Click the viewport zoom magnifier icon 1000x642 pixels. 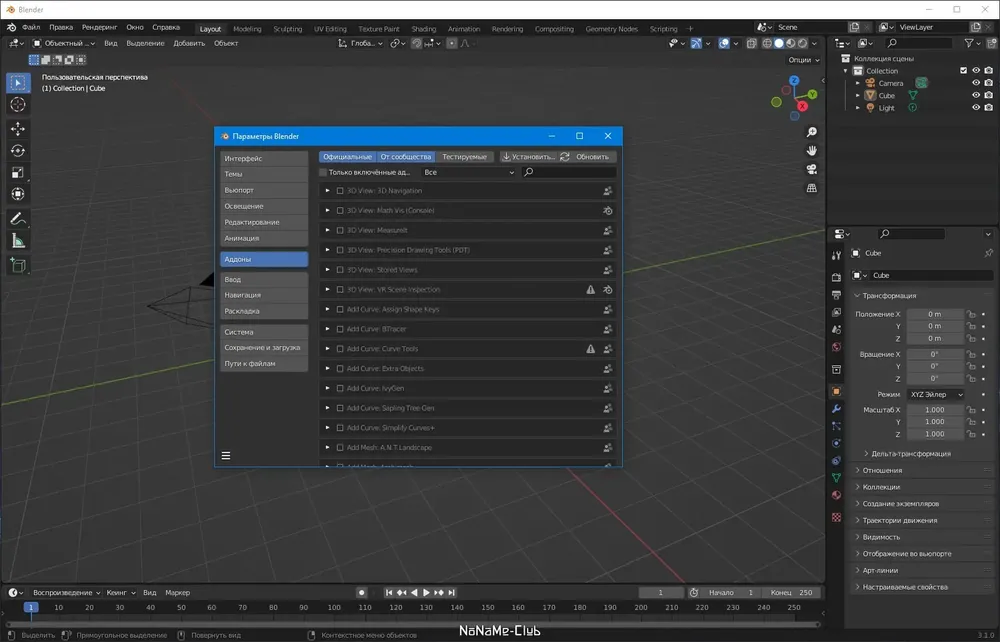point(811,132)
